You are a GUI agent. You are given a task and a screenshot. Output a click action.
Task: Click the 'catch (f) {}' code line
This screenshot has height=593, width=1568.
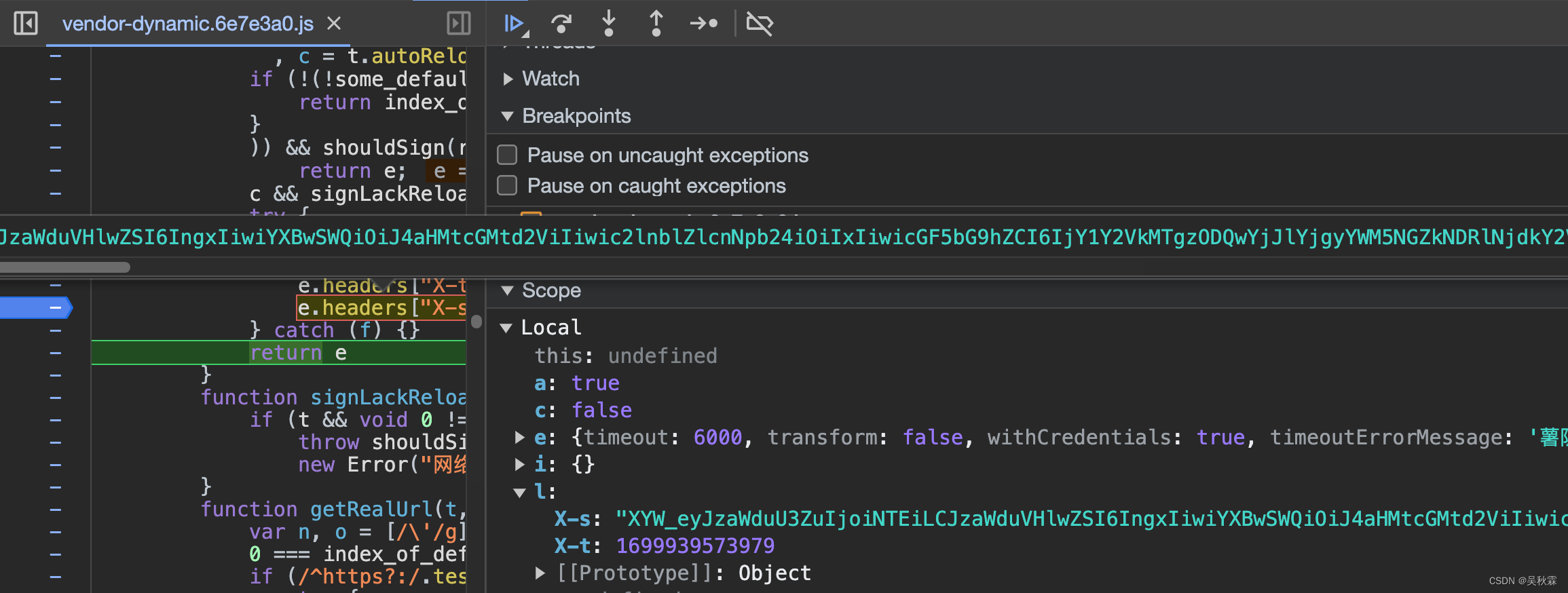335,330
